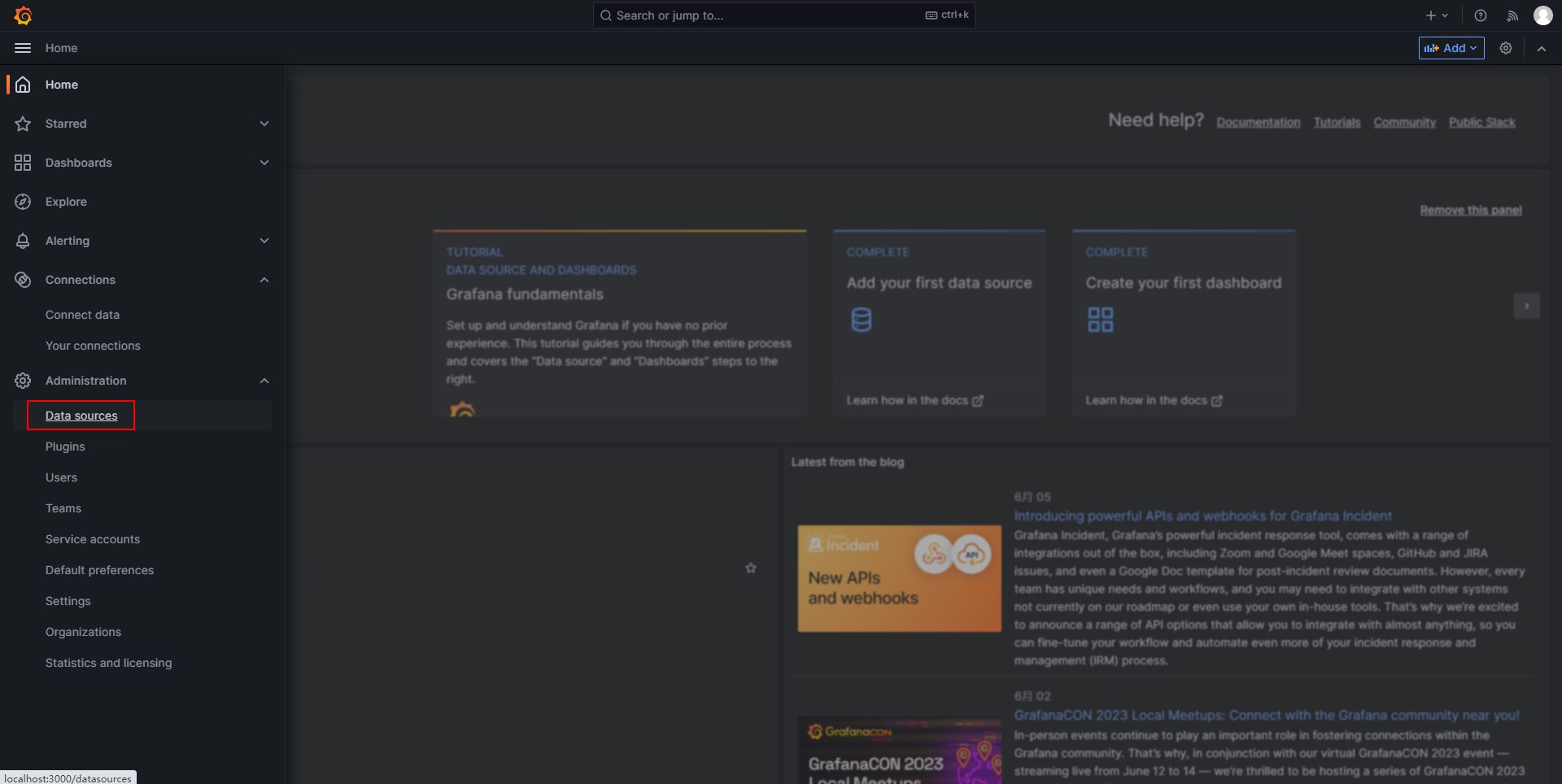Open the Community help link
Viewport: 1562px width, 784px height.
coord(1405,122)
